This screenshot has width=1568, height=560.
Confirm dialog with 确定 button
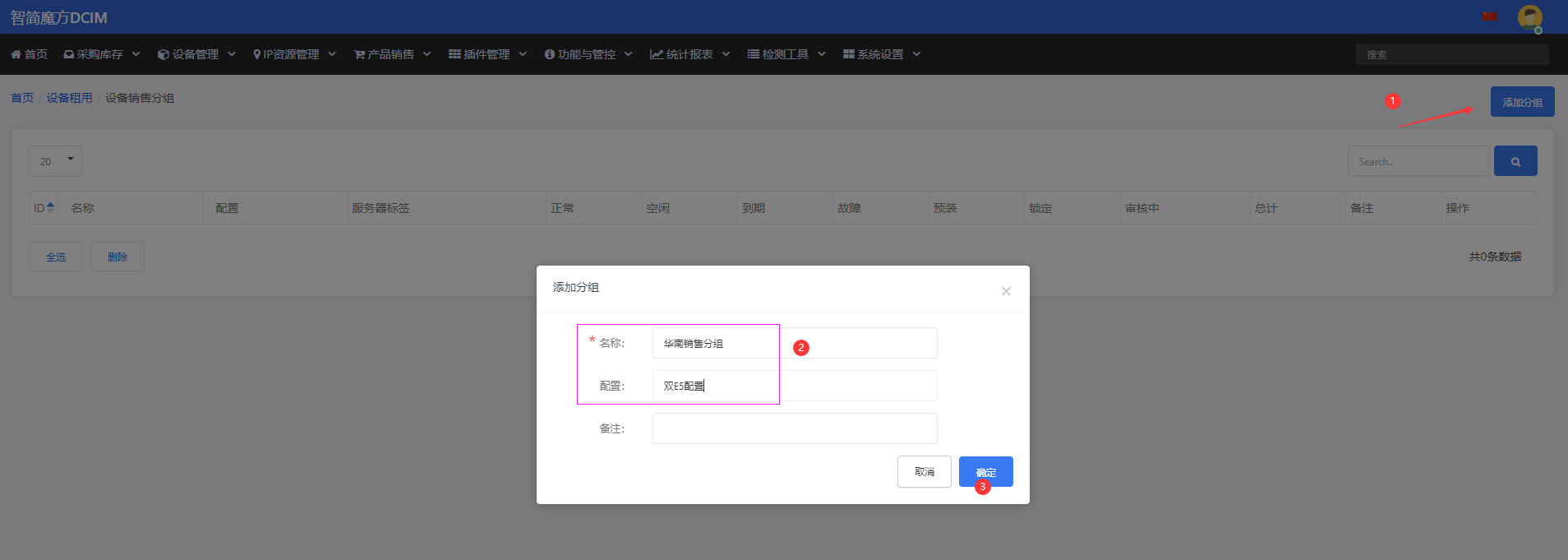click(x=985, y=472)
